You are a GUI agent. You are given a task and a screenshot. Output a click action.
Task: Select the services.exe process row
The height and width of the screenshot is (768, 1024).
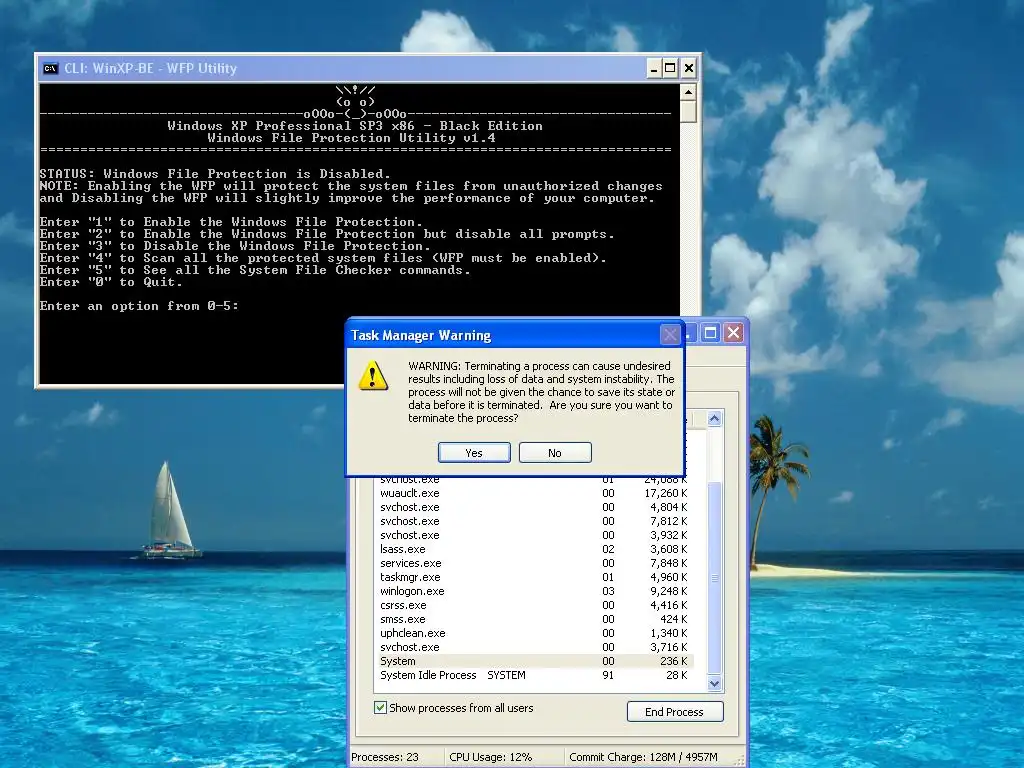[536, 563]
